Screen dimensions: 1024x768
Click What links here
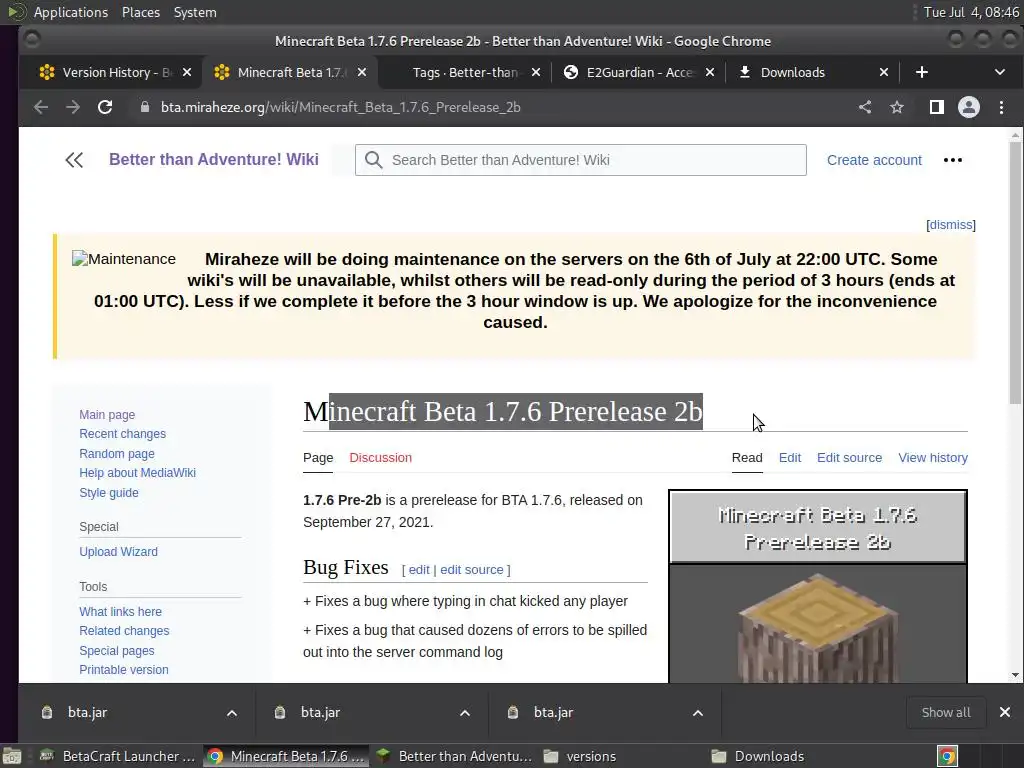120,612
